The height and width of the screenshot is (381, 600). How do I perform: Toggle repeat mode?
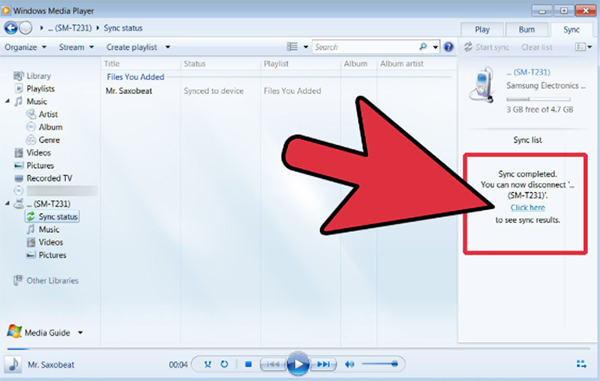tap(224, 364)
